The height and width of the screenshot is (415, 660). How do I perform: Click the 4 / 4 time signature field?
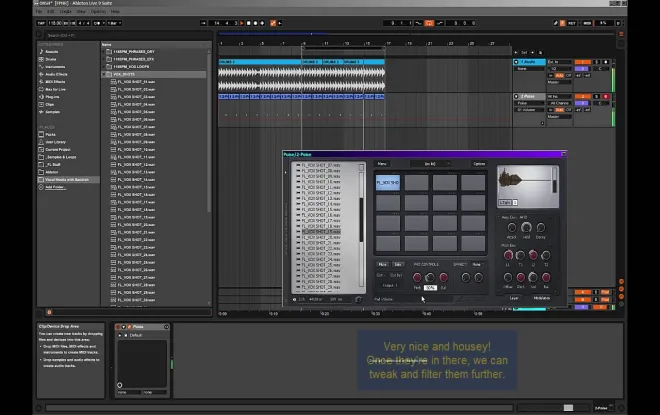(84, 23)
